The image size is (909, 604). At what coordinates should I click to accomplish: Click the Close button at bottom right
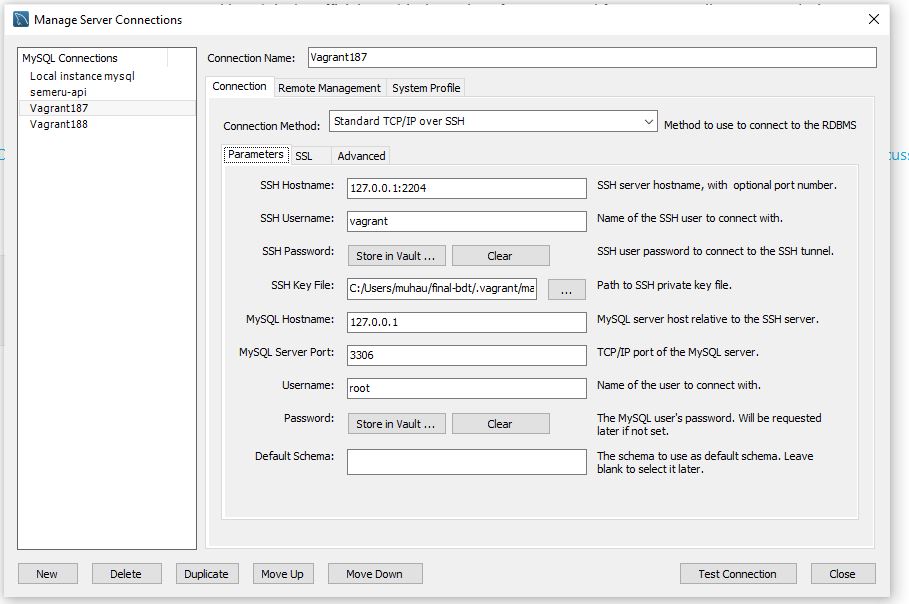click(843, 574)
